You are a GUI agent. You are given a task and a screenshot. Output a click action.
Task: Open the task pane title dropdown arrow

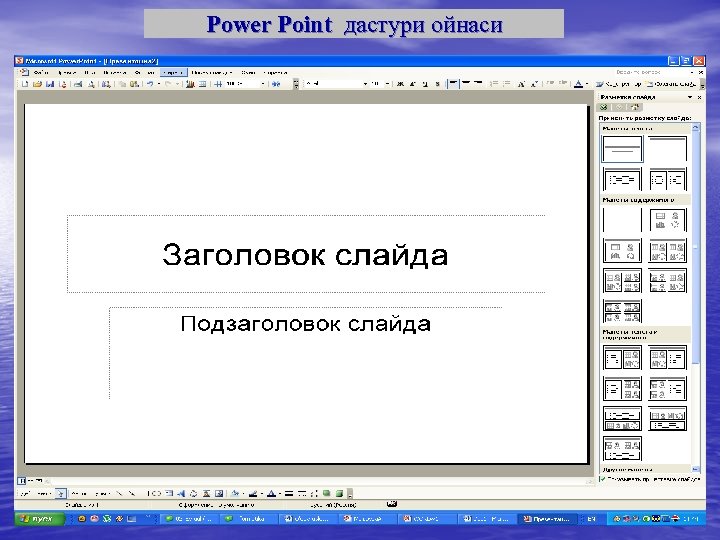click(690, 97)
